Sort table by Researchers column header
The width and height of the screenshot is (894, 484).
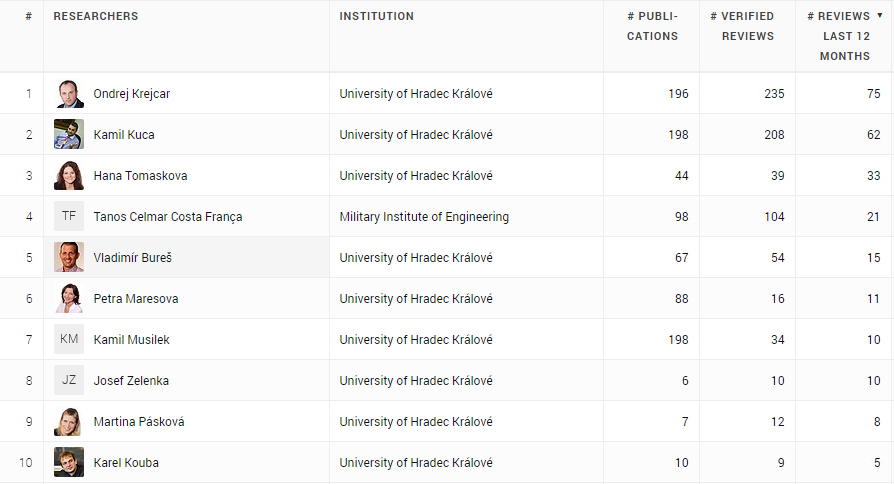[96, 16]
